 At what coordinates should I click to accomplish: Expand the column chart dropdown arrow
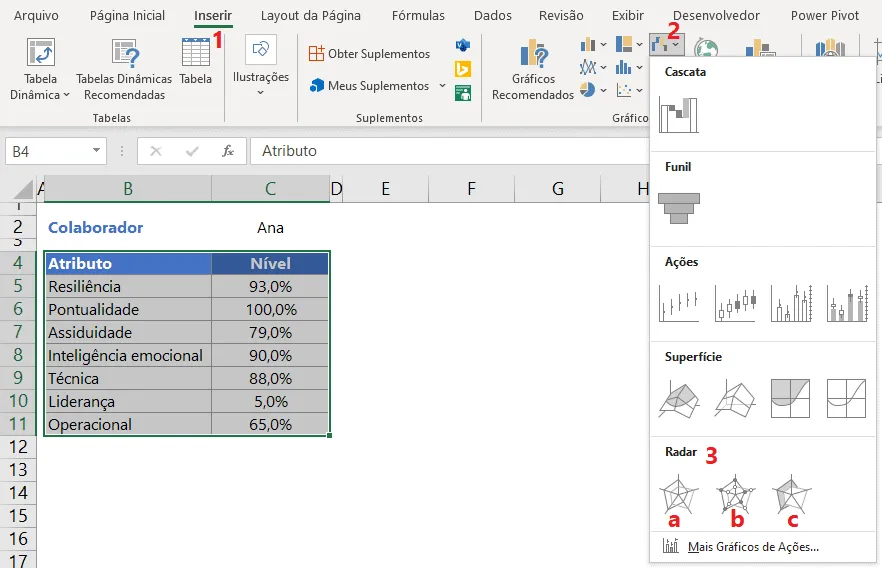(603, 44)
